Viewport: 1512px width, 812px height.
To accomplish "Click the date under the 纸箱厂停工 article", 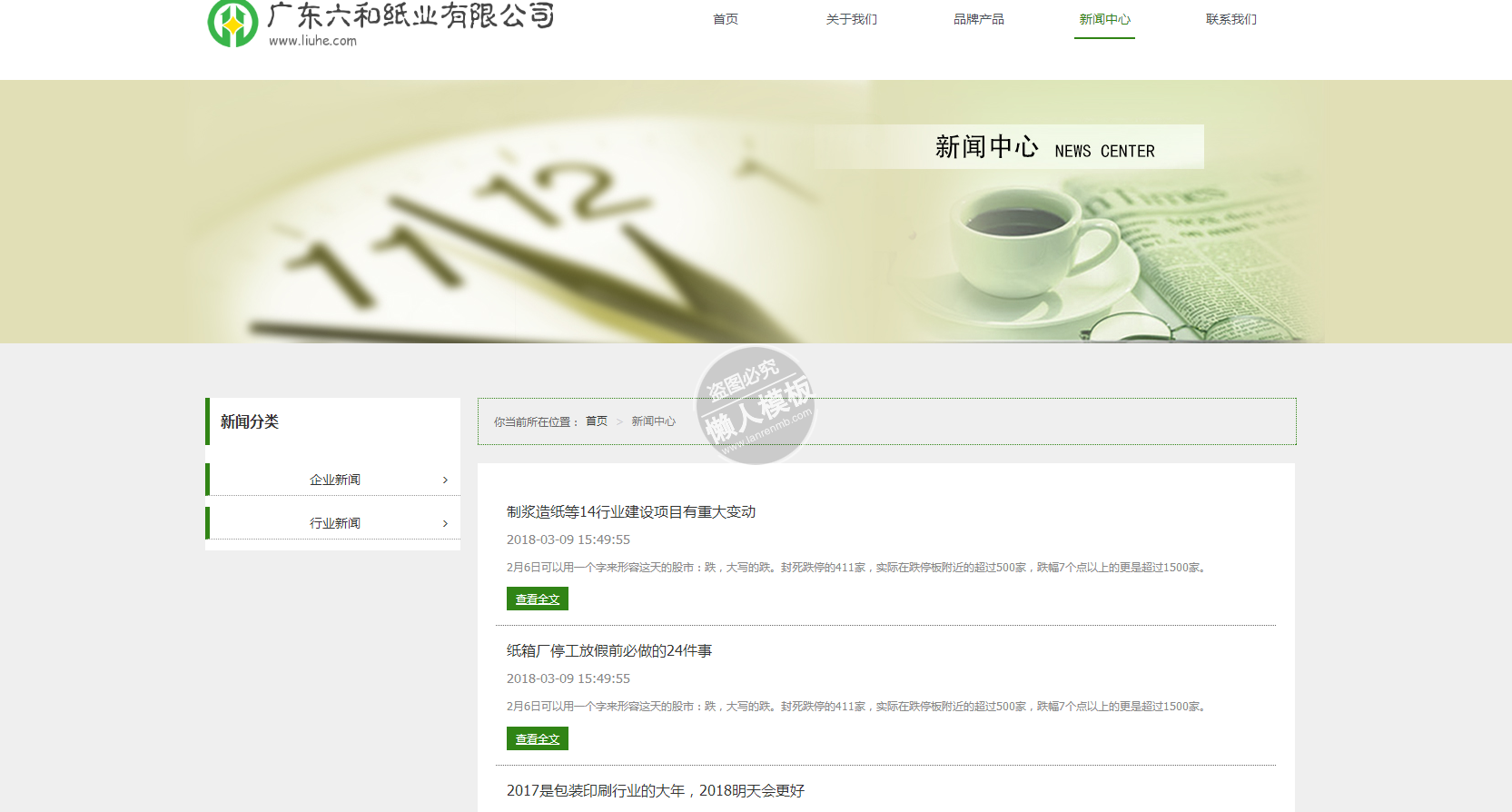I will 568,678.
